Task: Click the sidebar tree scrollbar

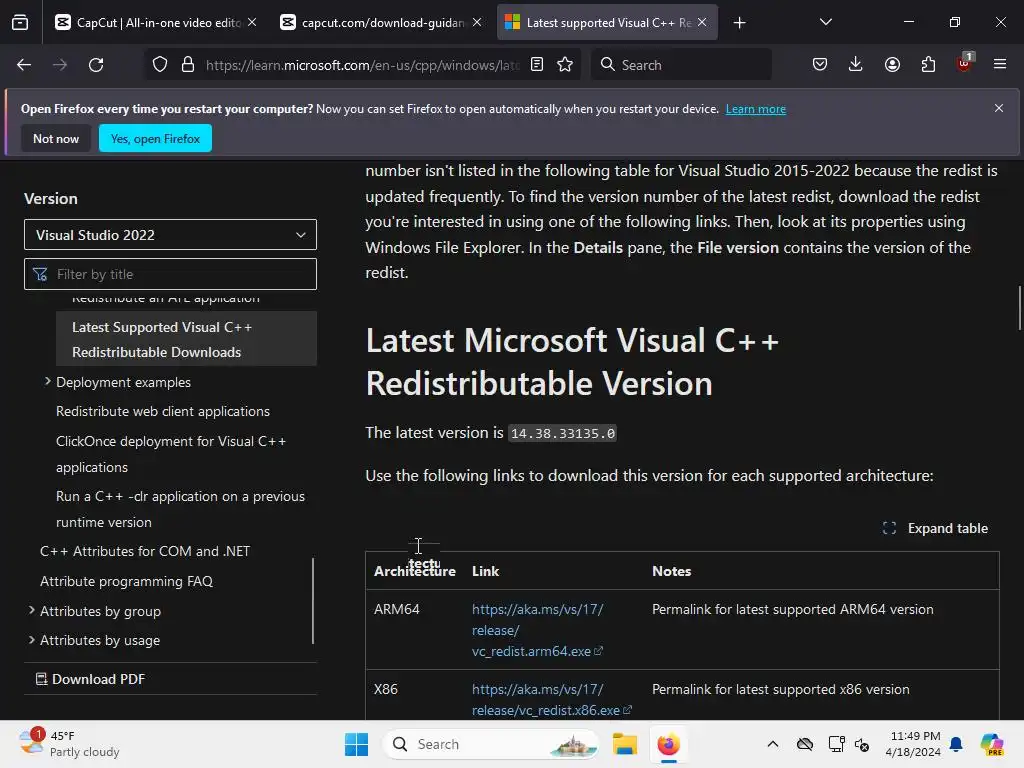Action: (313, 601)
